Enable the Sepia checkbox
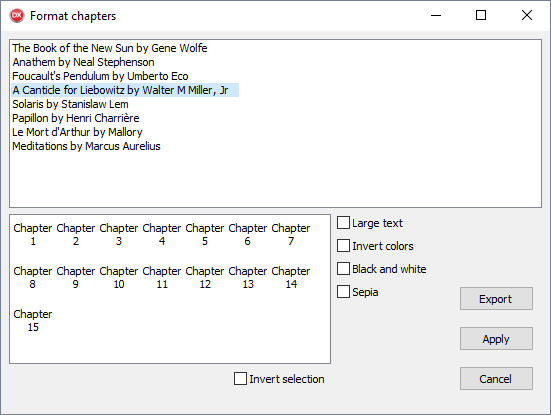The width and height of the screenshot is (551, 415). point(343,292)
